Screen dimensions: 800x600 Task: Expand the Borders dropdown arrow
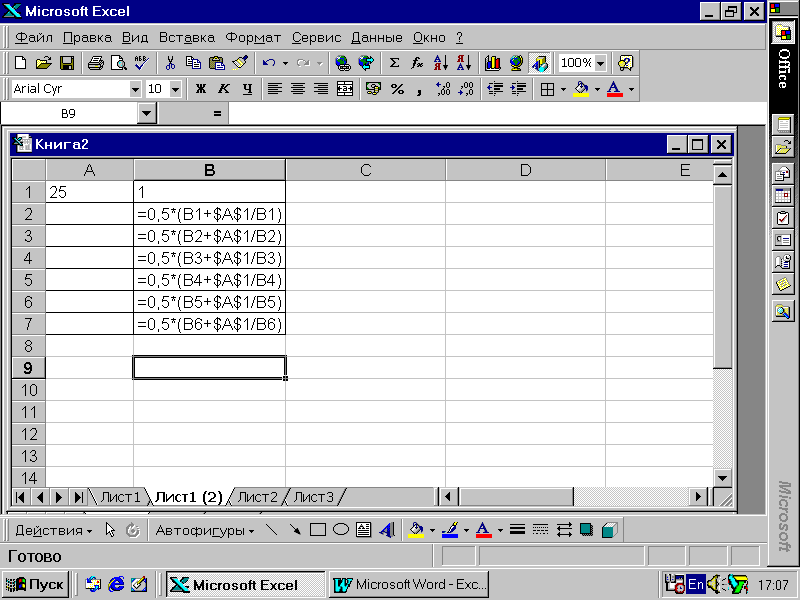(563, 89)
